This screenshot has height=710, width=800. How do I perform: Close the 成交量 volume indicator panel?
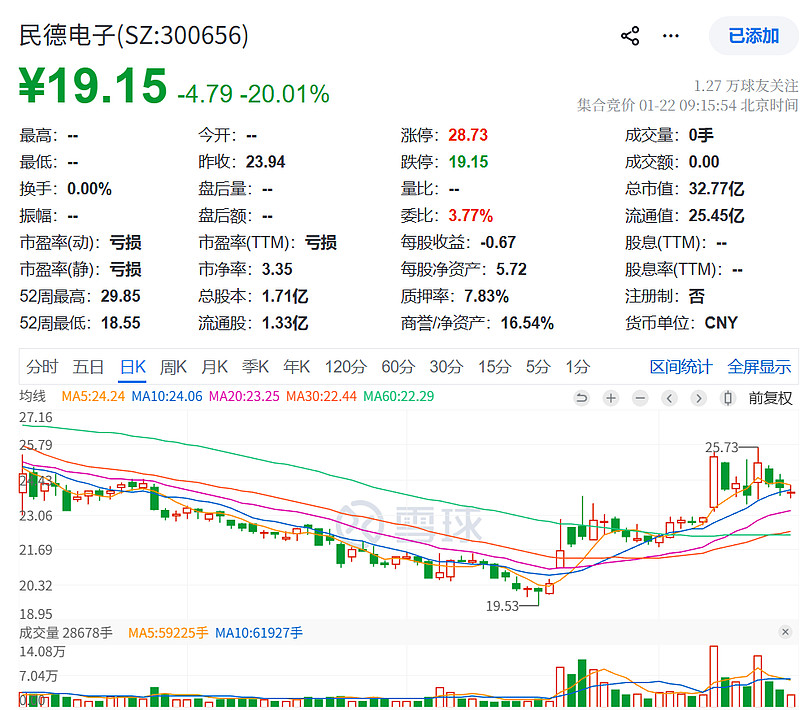785,632
